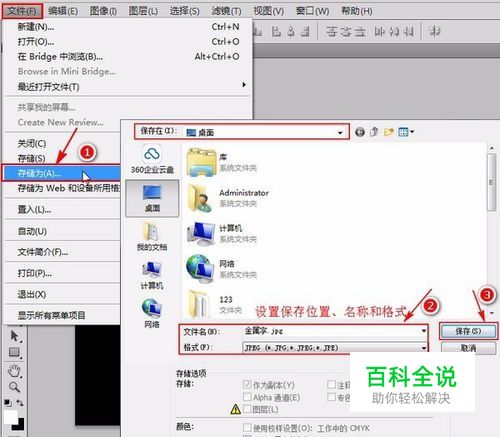Select 桌面 in places sidebar
Viewport: 500px width, 437px height.
tap(152, 198)
